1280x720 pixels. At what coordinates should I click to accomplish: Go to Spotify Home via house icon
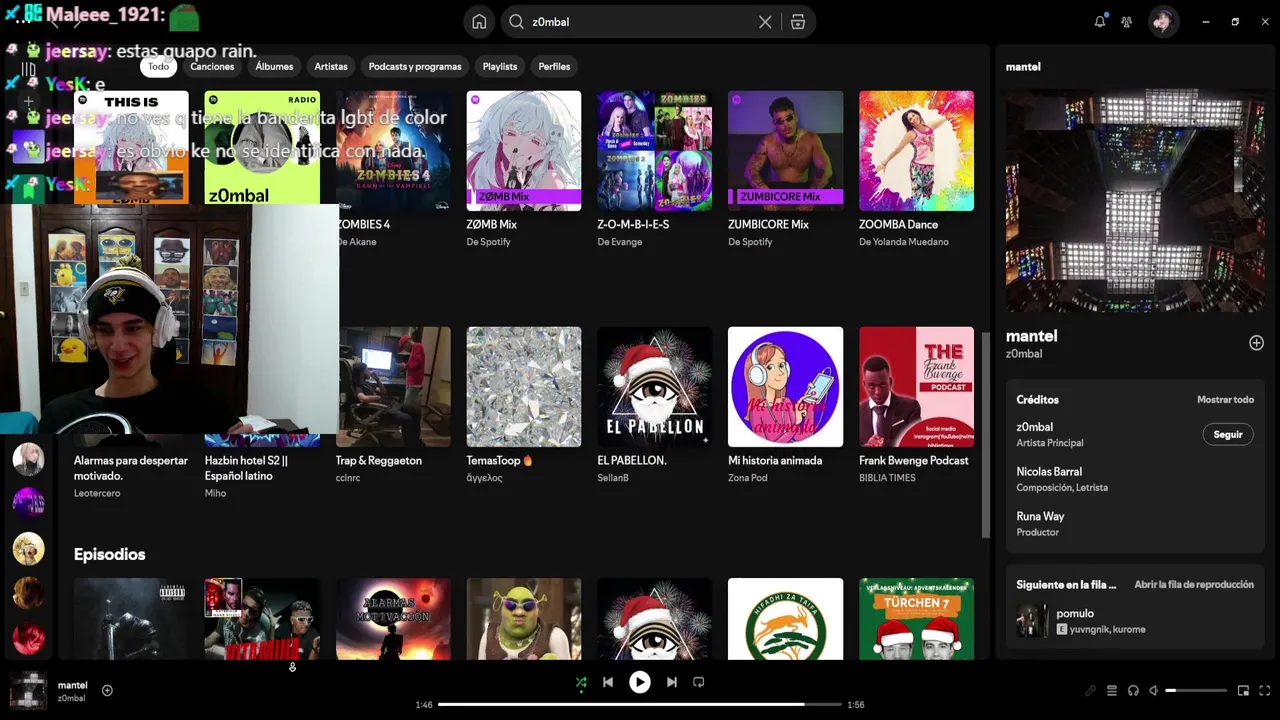pyautogui.click(x=479, y=22)
